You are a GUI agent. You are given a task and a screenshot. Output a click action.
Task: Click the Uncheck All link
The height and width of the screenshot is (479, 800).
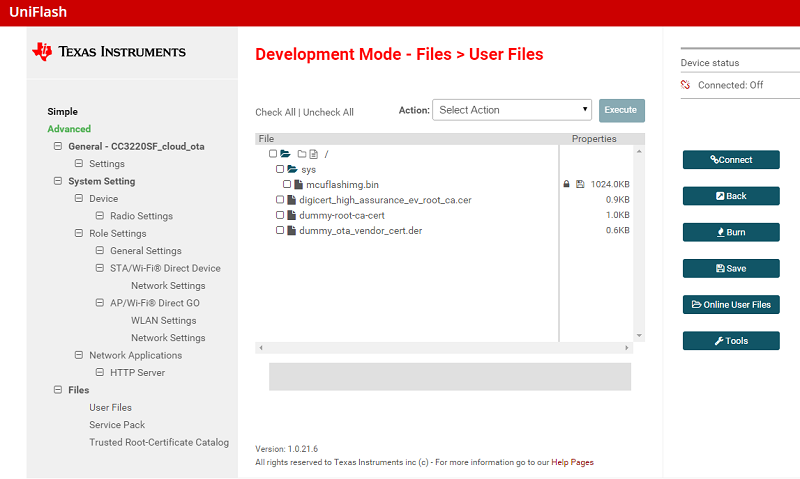[x=328, y=112]
